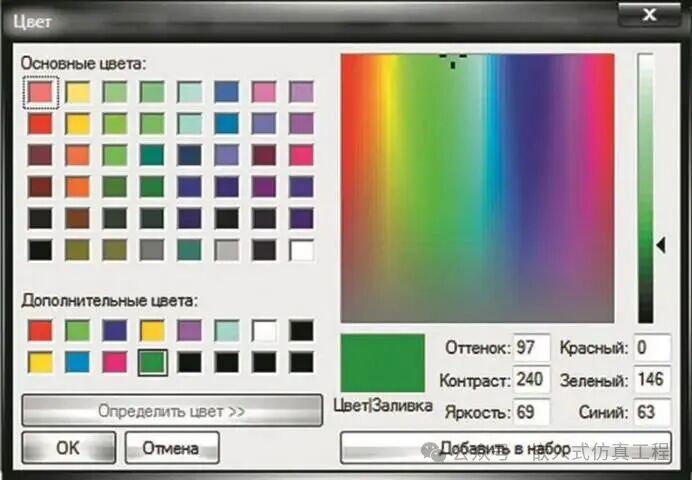This screenshot has height=480, width=692.
Task: Select the cyan-blue swatch in second basic row
Action: pyautogui.click(x=227, y=124)
